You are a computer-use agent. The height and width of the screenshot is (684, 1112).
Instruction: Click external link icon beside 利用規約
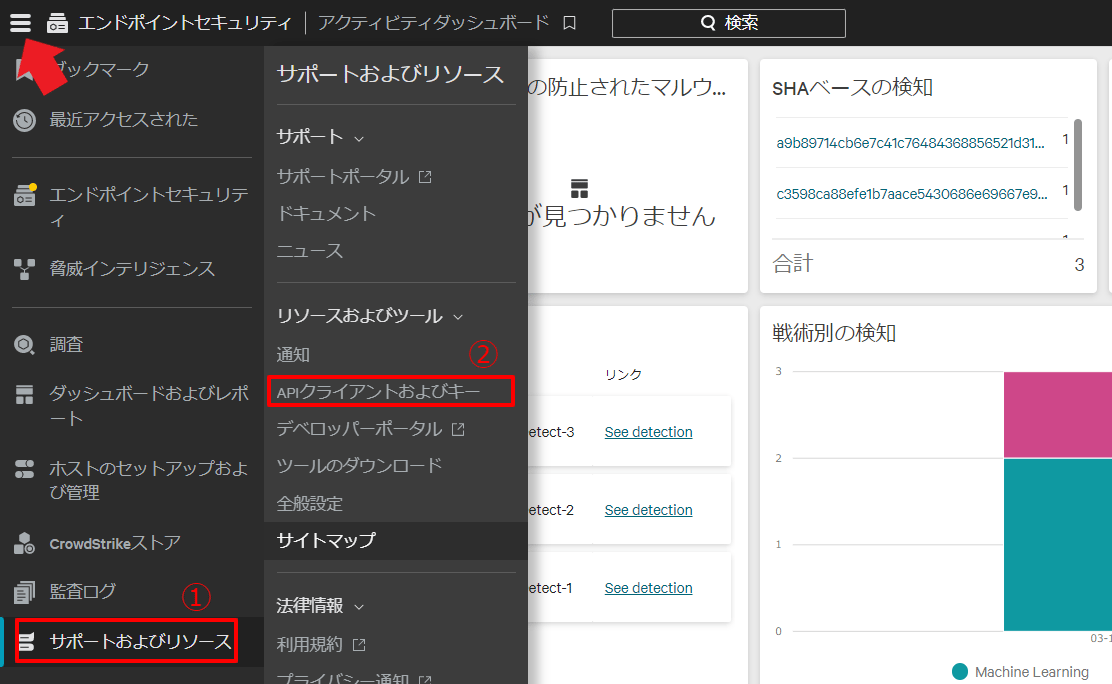tap(359, 644)
